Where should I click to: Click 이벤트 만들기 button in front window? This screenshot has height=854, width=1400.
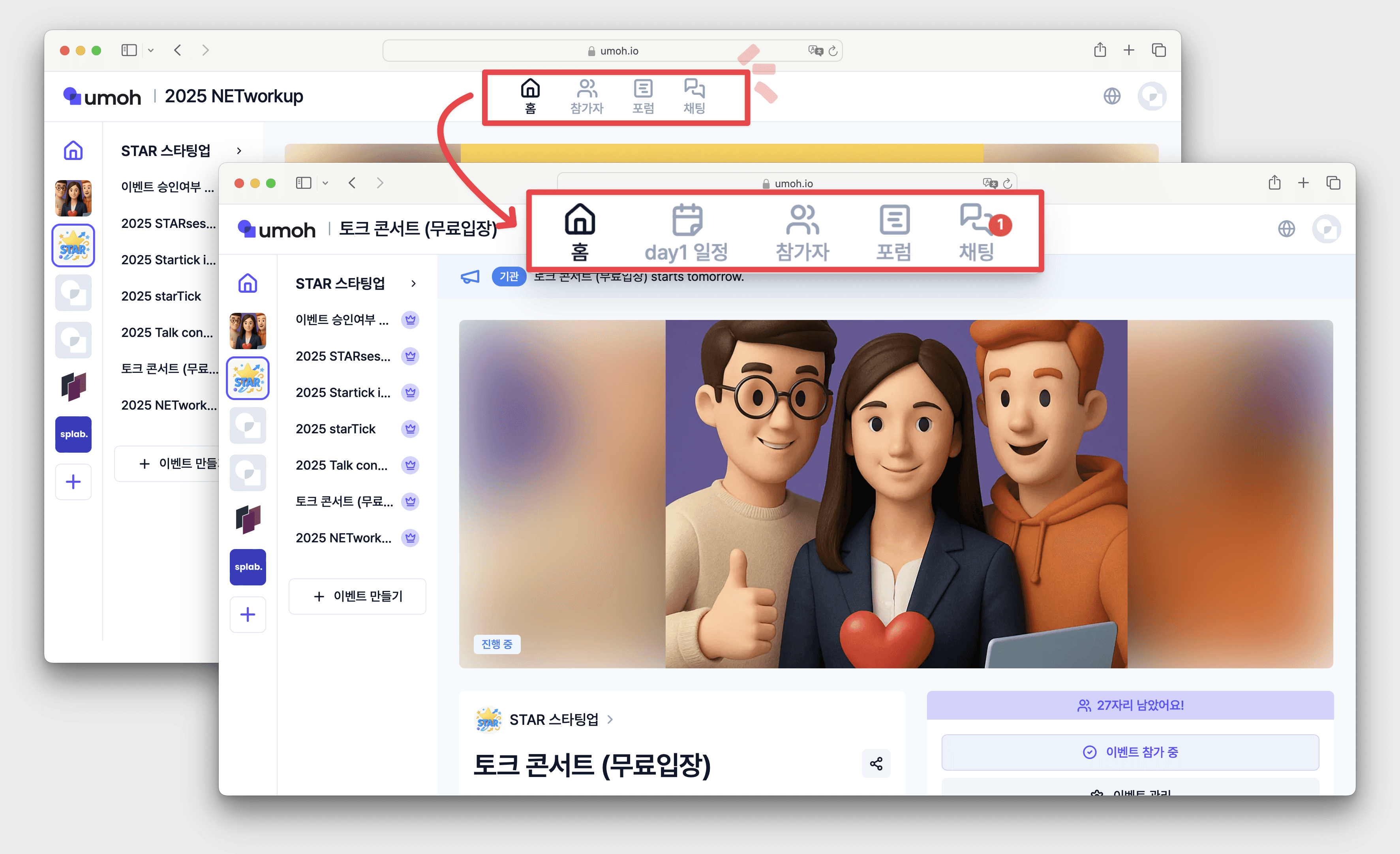(357, 596)
